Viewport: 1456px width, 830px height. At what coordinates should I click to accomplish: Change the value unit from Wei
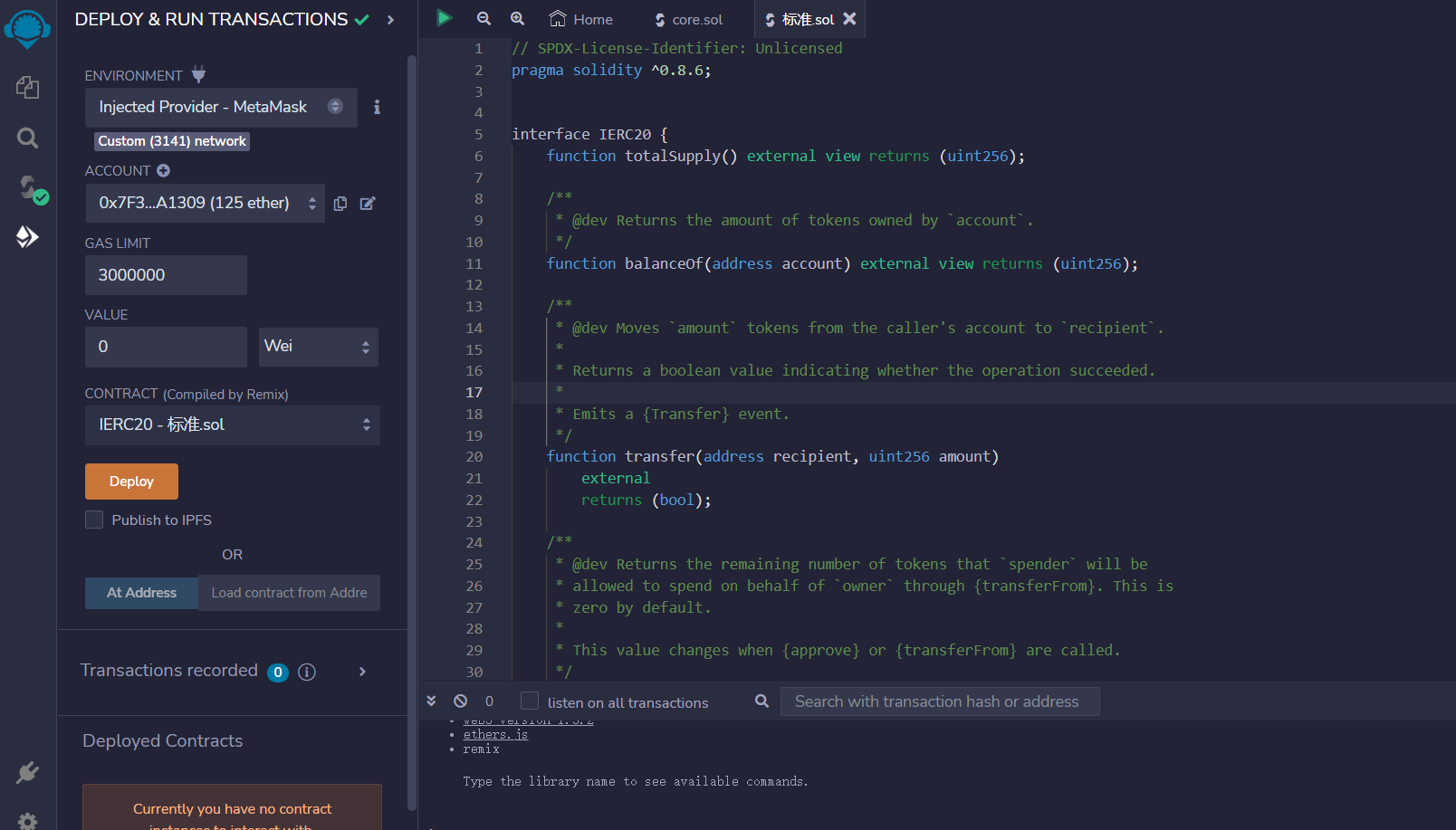click(318, 347)
